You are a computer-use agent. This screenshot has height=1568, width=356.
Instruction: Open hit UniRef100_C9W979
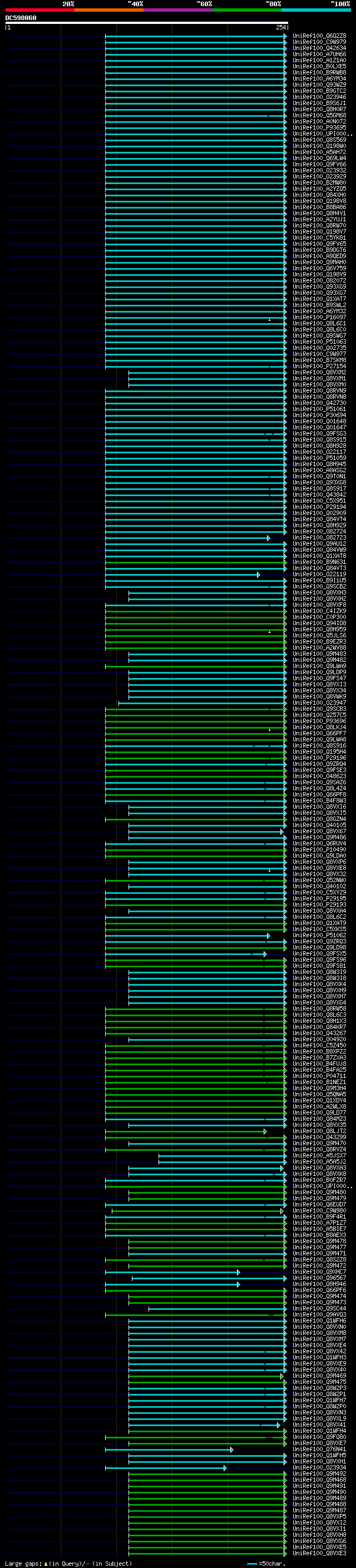tap(319, 42)
